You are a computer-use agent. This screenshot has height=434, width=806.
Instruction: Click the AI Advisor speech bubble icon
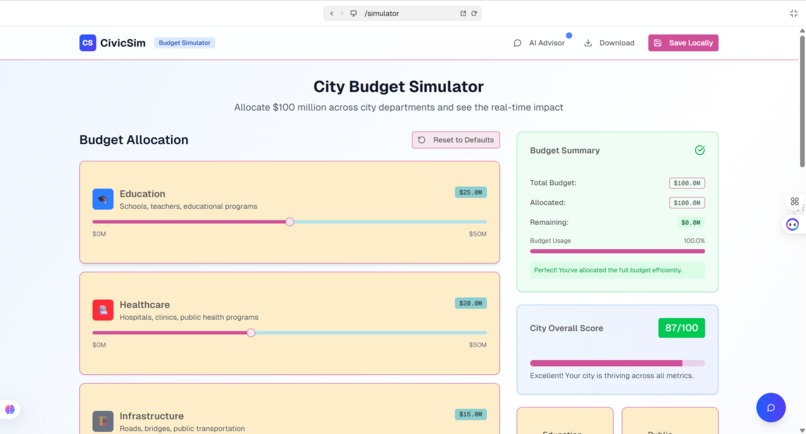517,43
